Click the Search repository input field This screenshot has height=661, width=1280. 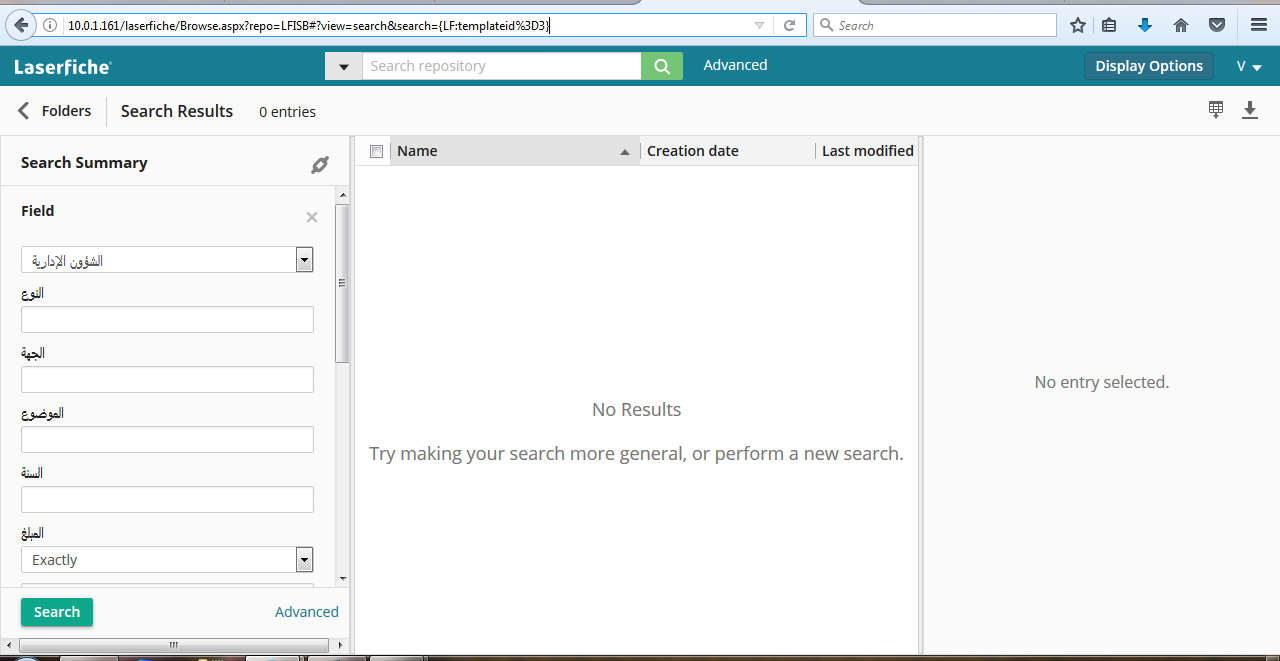coord(500,66)
